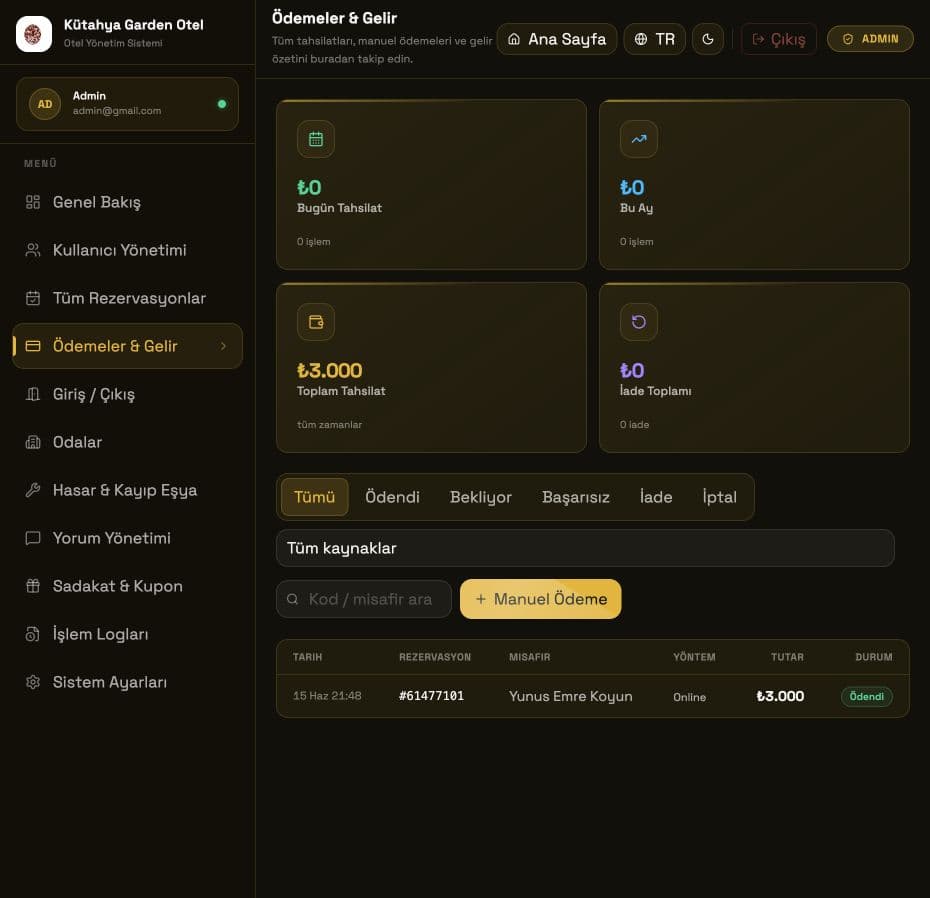Open Sadakat & Kupon gift icon

tap(33, 586)
